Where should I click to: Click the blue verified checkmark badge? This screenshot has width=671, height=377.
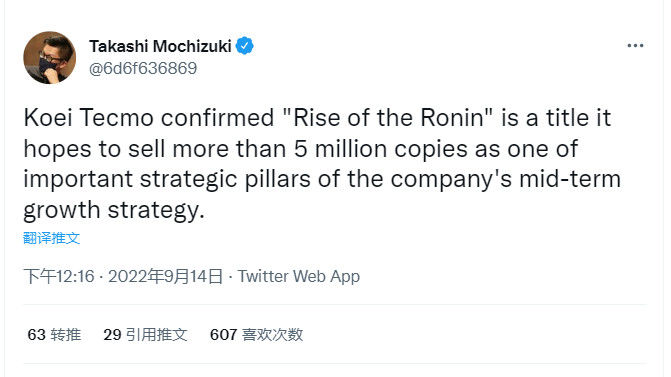[244, 46]
